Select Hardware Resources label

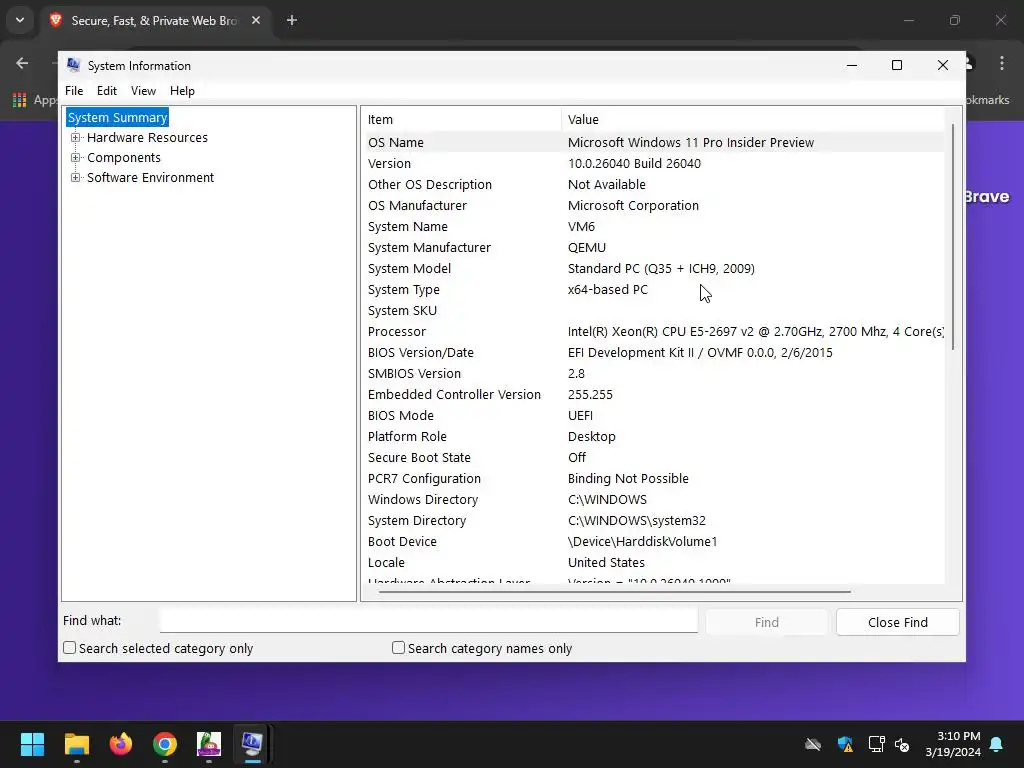click(x=147, y=138)
